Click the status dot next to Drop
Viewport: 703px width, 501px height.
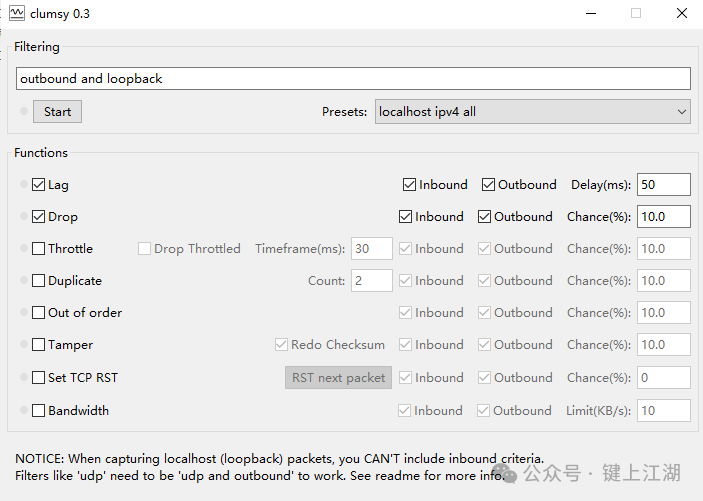click(x=23, y=217)
